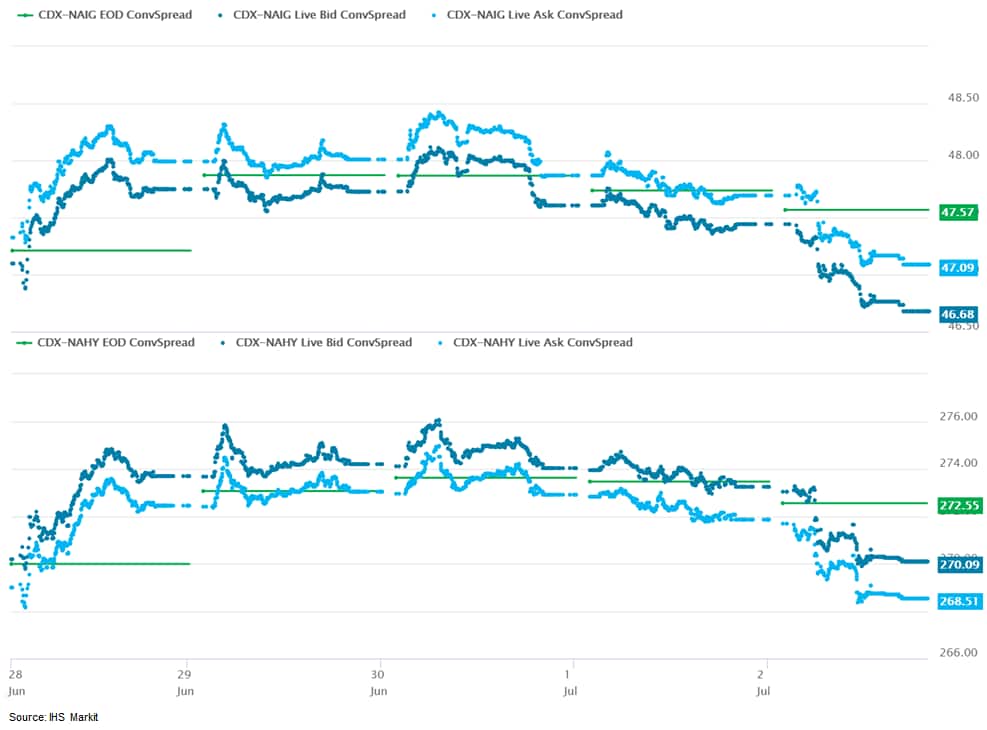Click the 48.50 axis tick label
The image size is (987, 730).
[x=963, y=98]
